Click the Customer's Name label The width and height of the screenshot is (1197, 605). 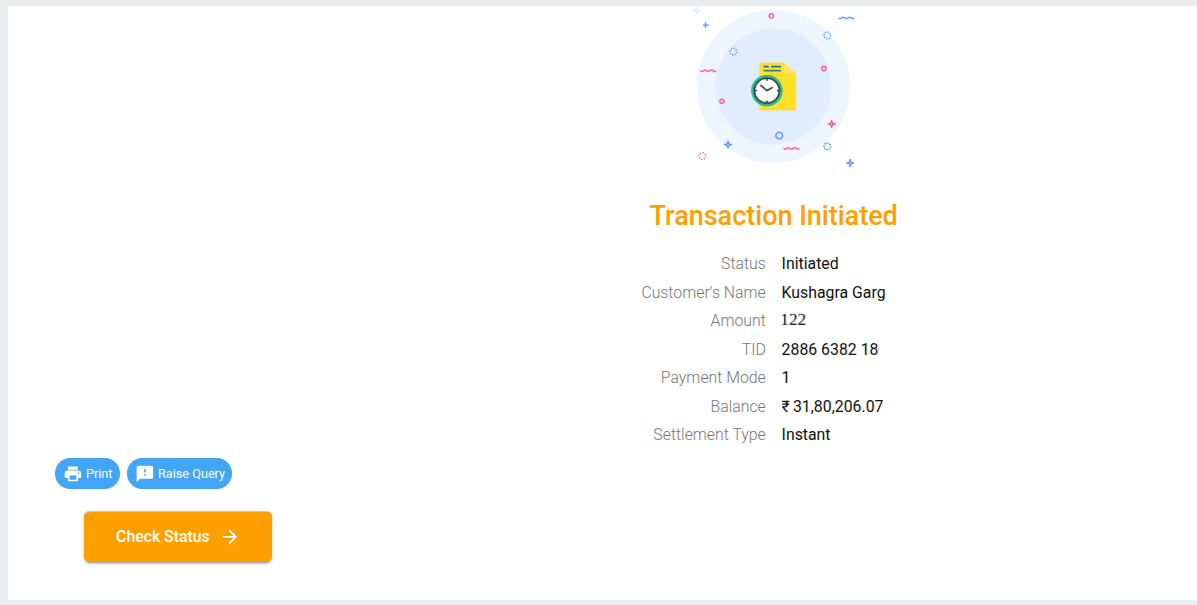pyautogui.click(x=703, y=293)
